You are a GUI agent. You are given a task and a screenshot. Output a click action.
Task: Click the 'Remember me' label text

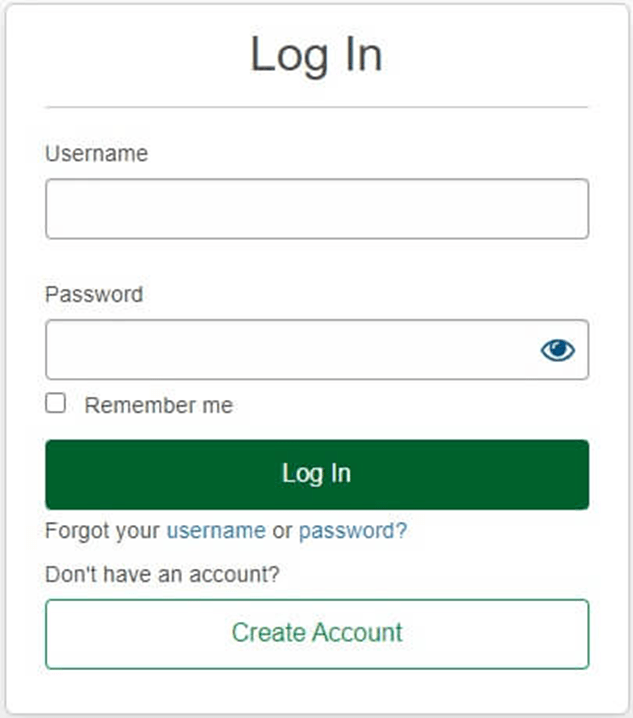158,405
